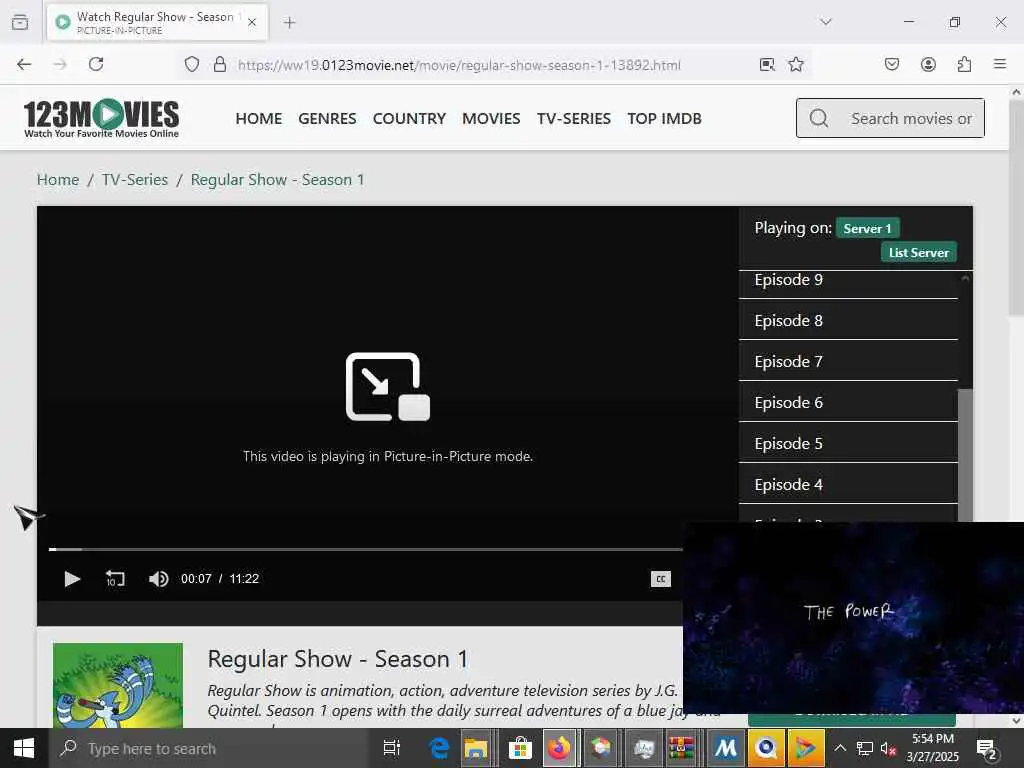Open the Firefox account icon

[x=928, y=64]
